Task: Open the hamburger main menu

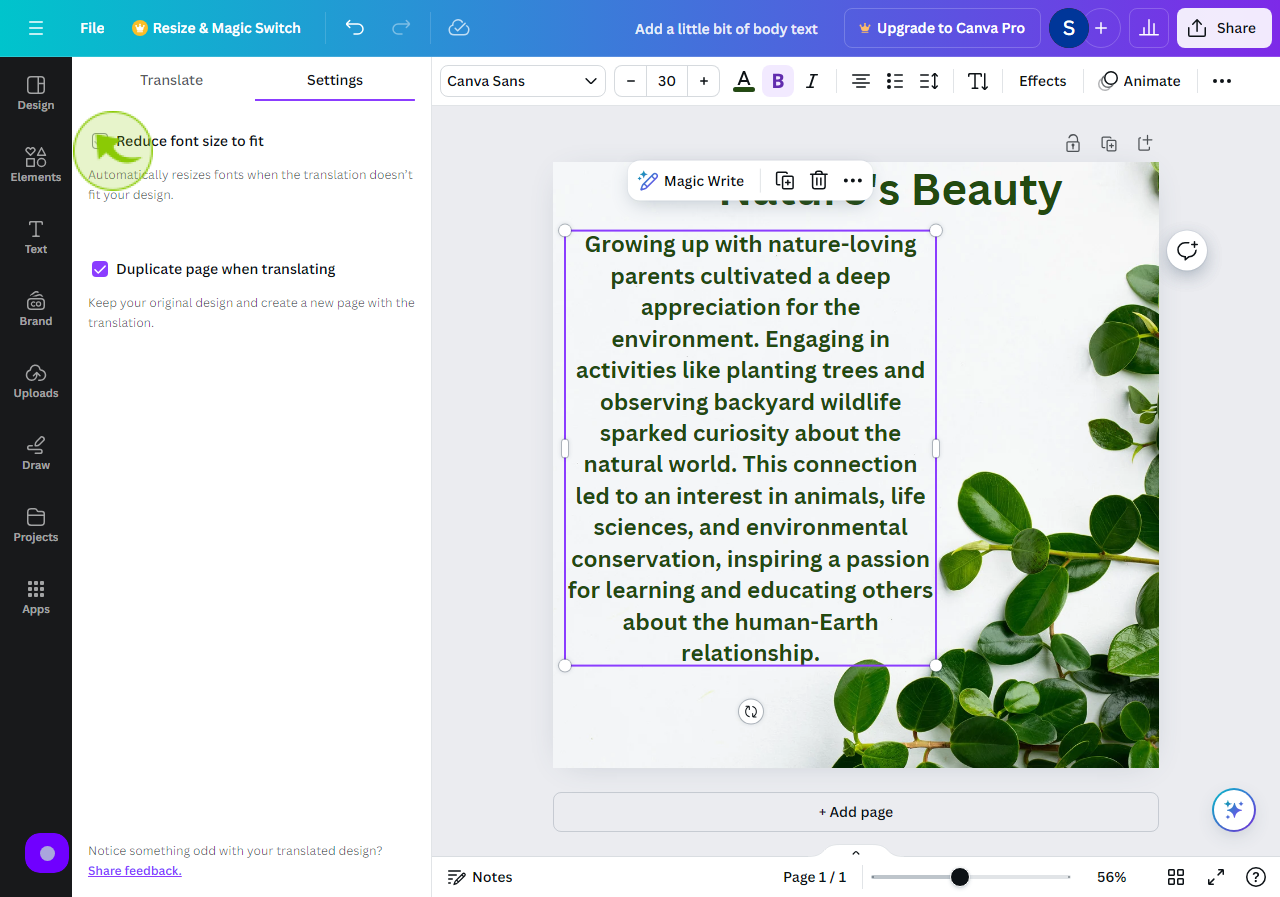Action: point(36,28)
